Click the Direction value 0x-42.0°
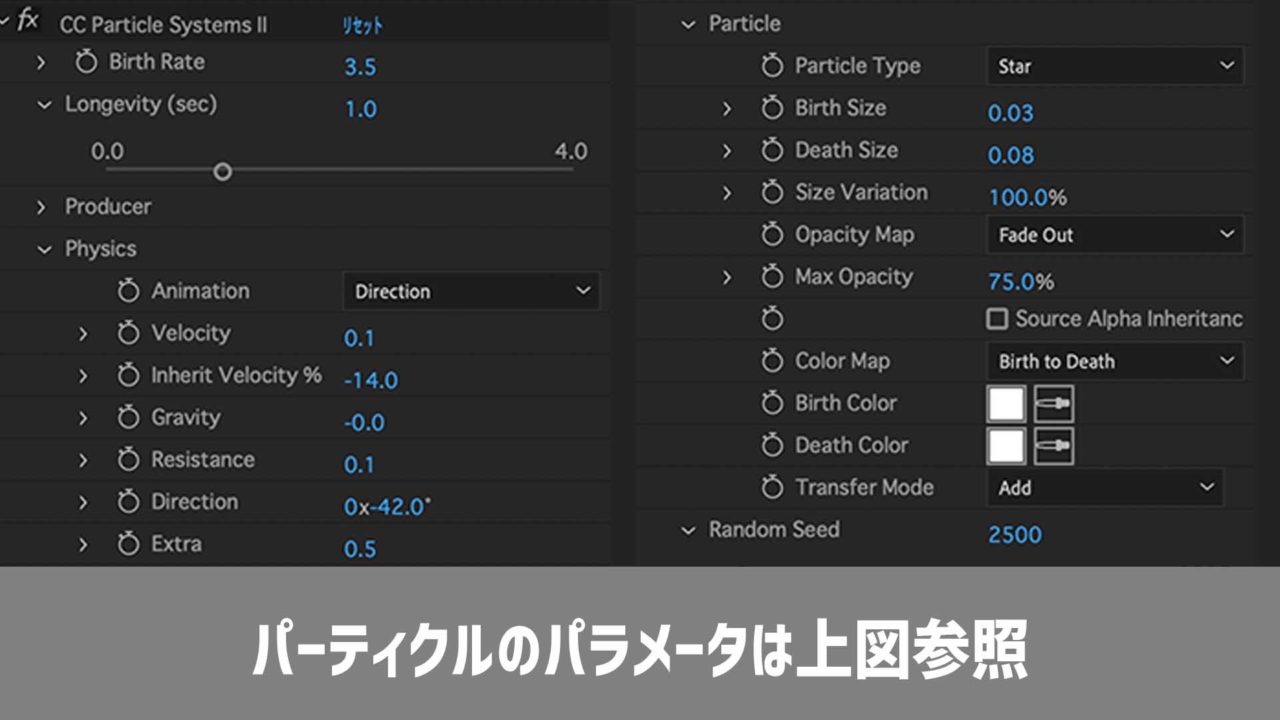The width and height of the screenshot is (1280, 720). [x=387, y=507]
